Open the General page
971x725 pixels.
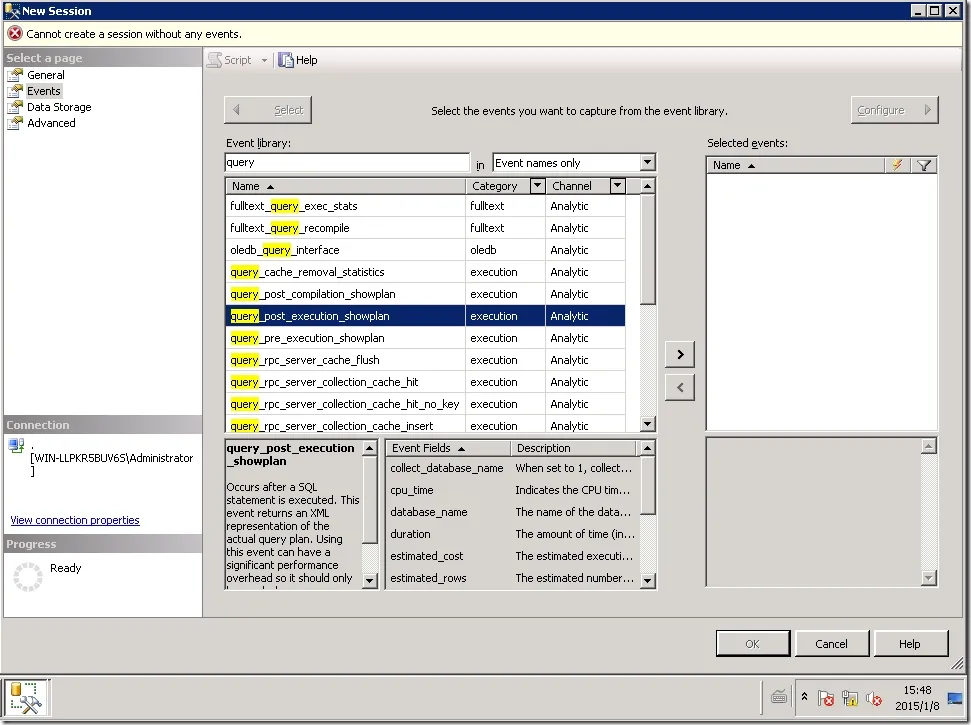pyautogui.click(x=45, y=75)
